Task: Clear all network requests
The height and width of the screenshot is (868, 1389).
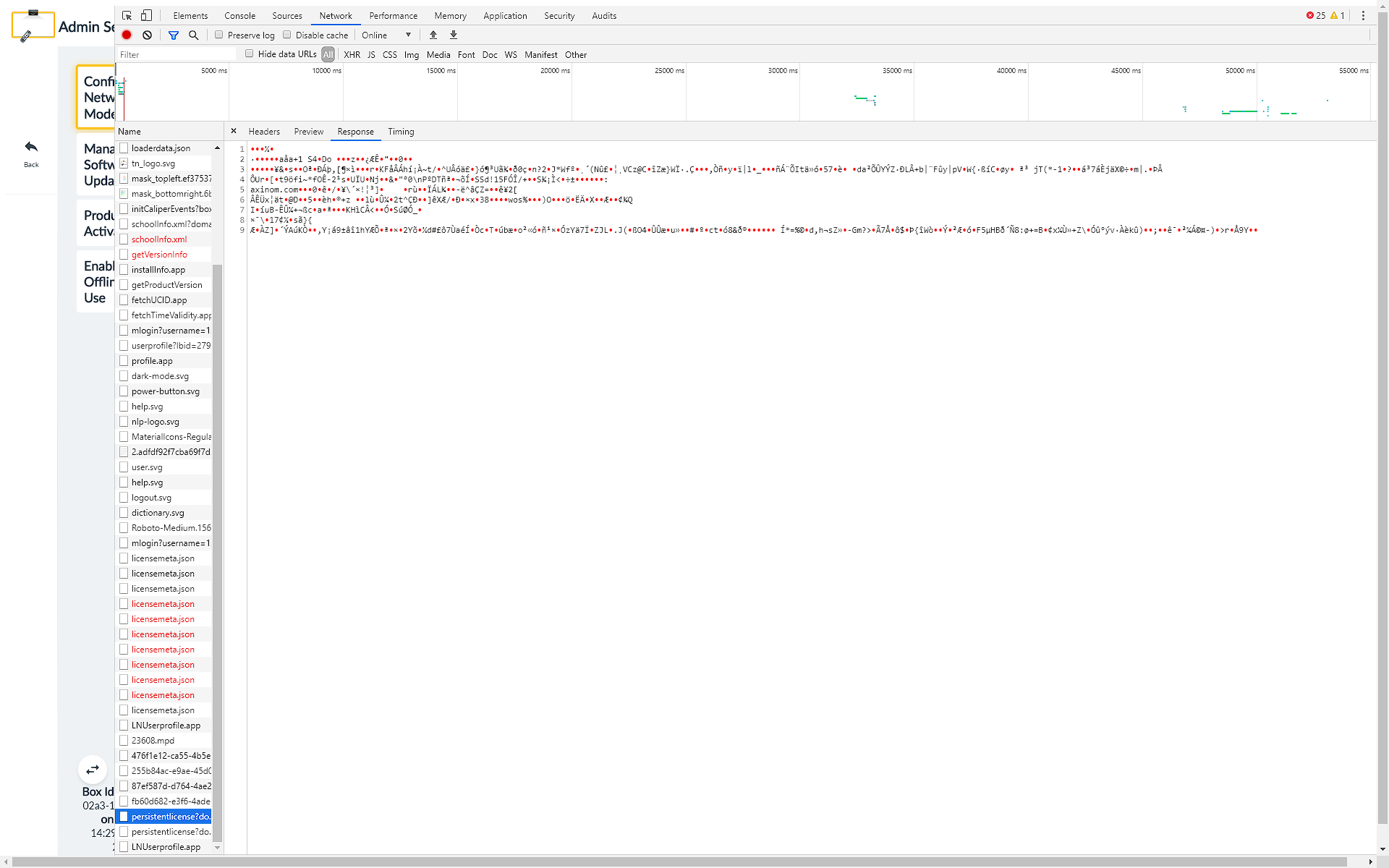Action: point(148,35)
